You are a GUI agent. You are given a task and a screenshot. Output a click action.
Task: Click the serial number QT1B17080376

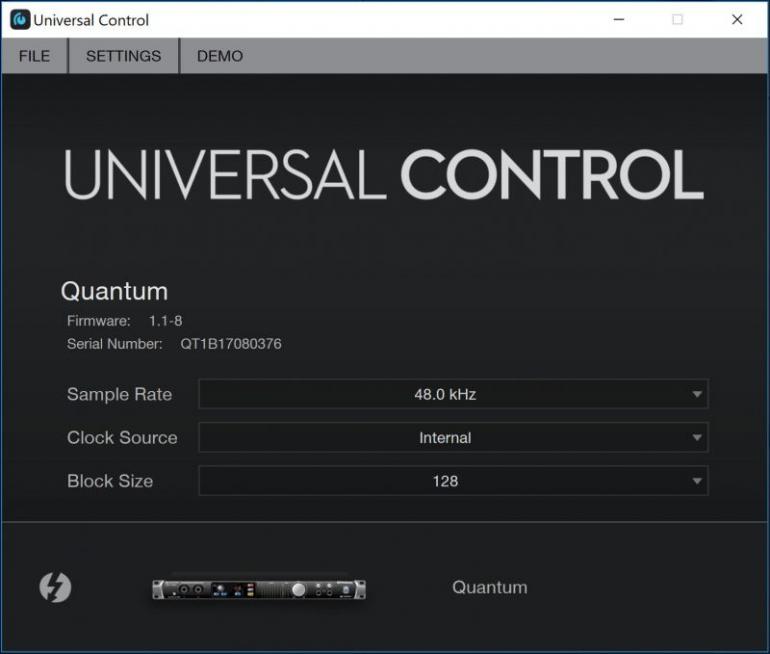[231, 344]
